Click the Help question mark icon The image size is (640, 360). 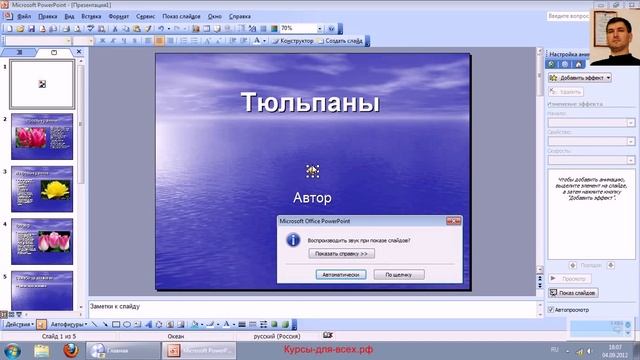click(331, 29)
